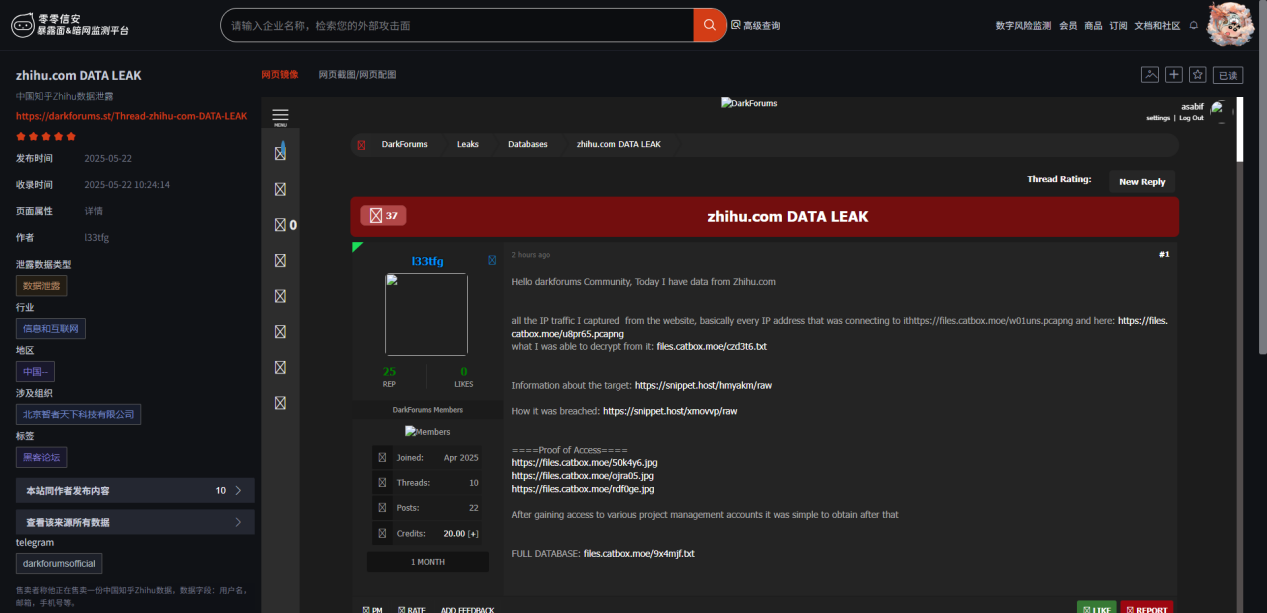Screen dimensions: 1267x613
Task: Click the Joined row icon
Action: click(382, 458)
